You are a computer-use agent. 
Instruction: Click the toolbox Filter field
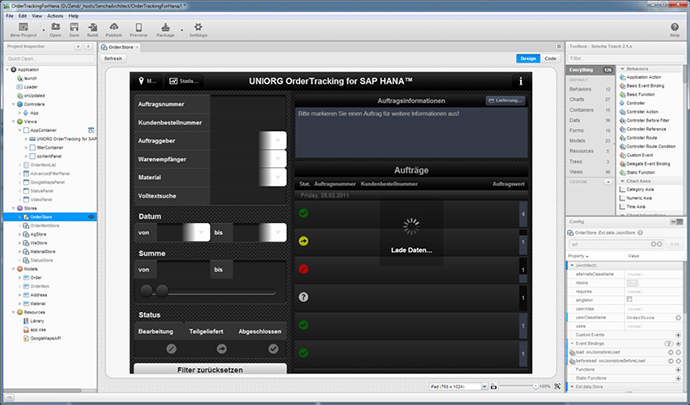pyautogui.click(x=624, y=59)
